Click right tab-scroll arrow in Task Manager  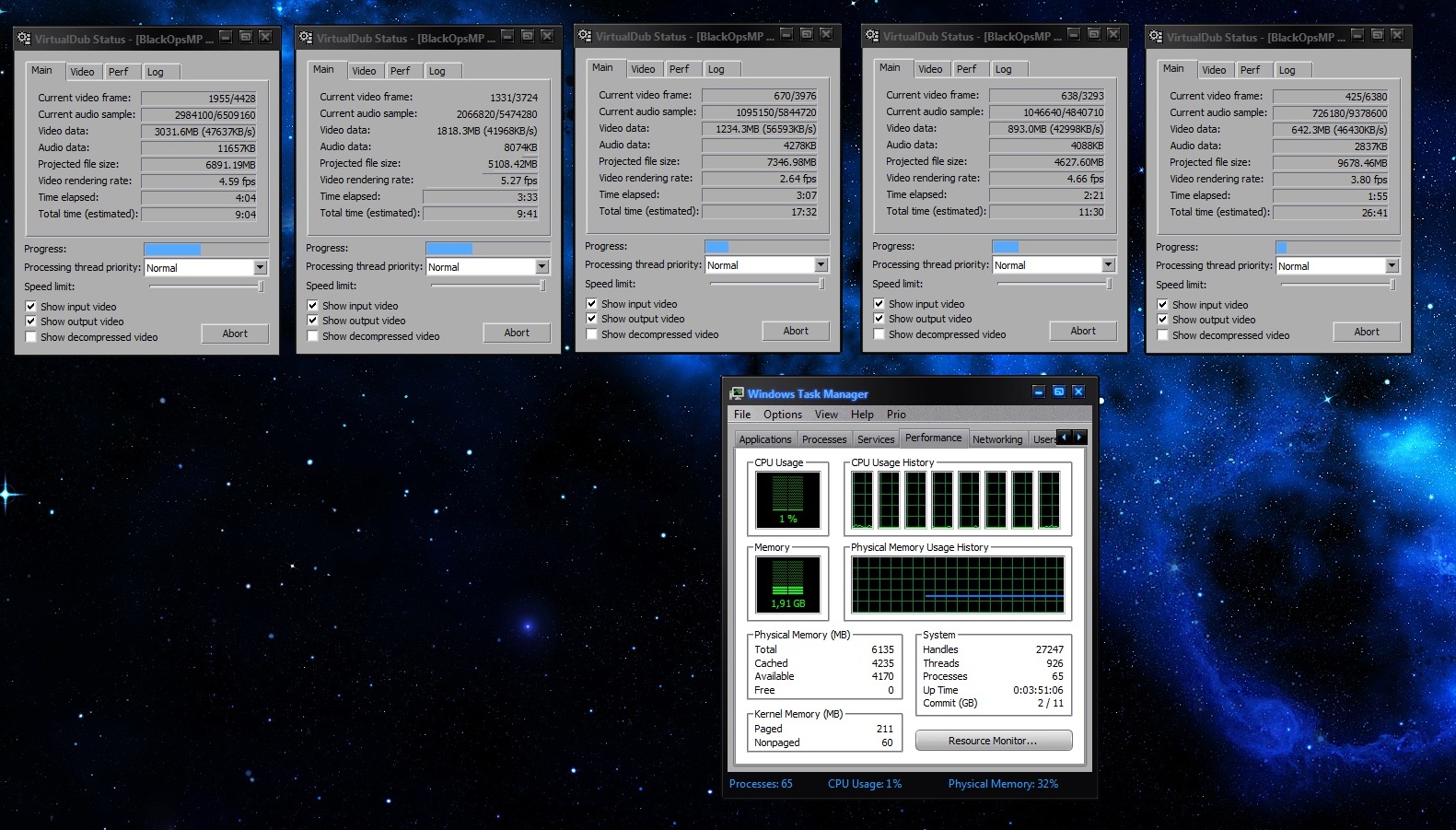pos(1080,437)
